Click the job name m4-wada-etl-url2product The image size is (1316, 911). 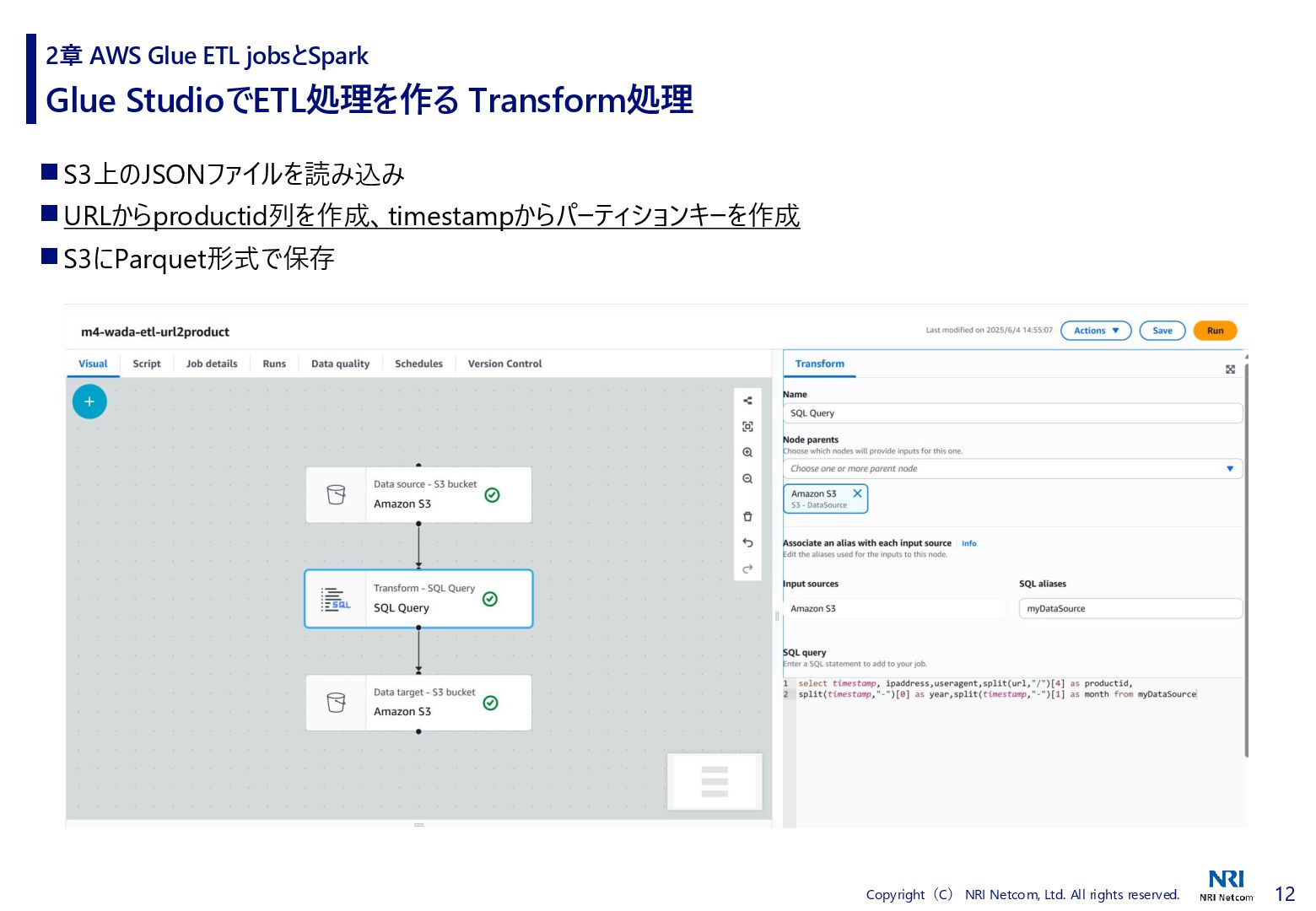[155, 332]
